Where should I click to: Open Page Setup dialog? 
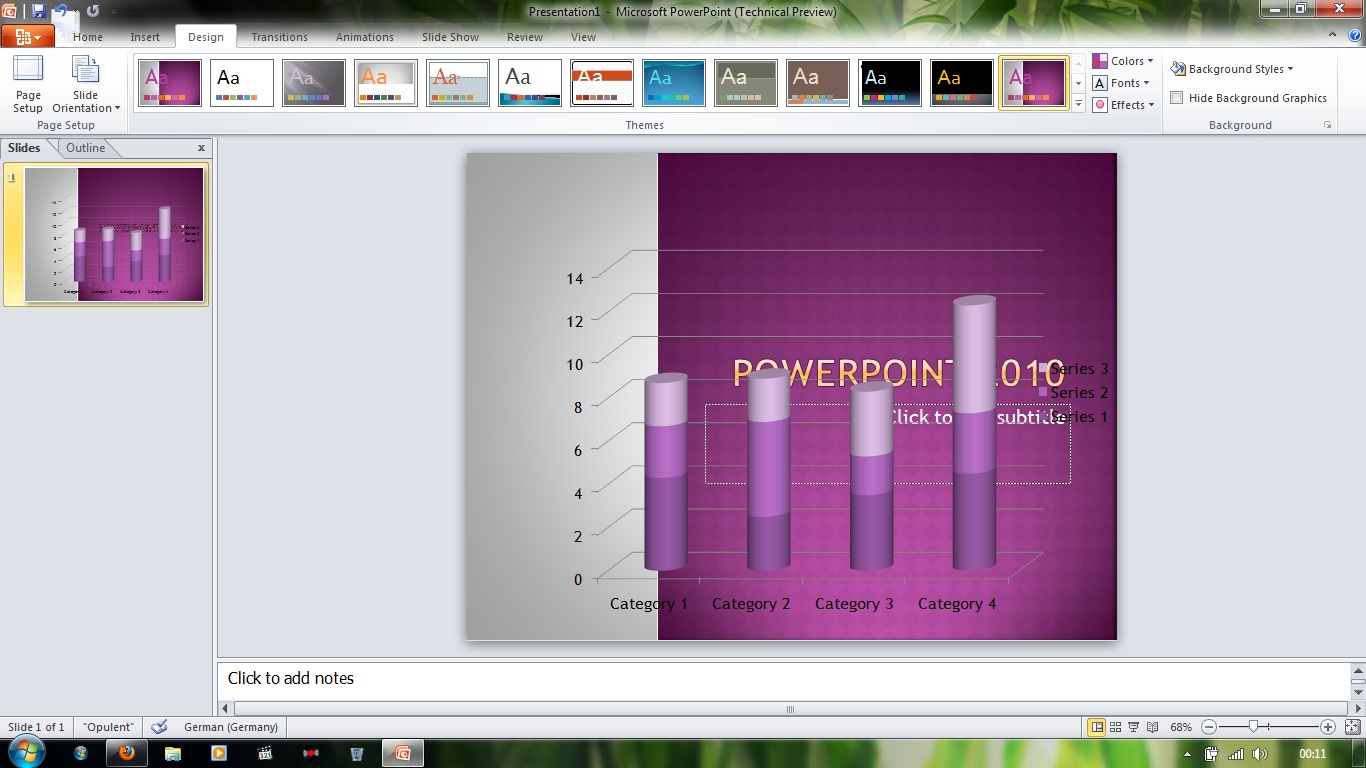tap(28, 85)
